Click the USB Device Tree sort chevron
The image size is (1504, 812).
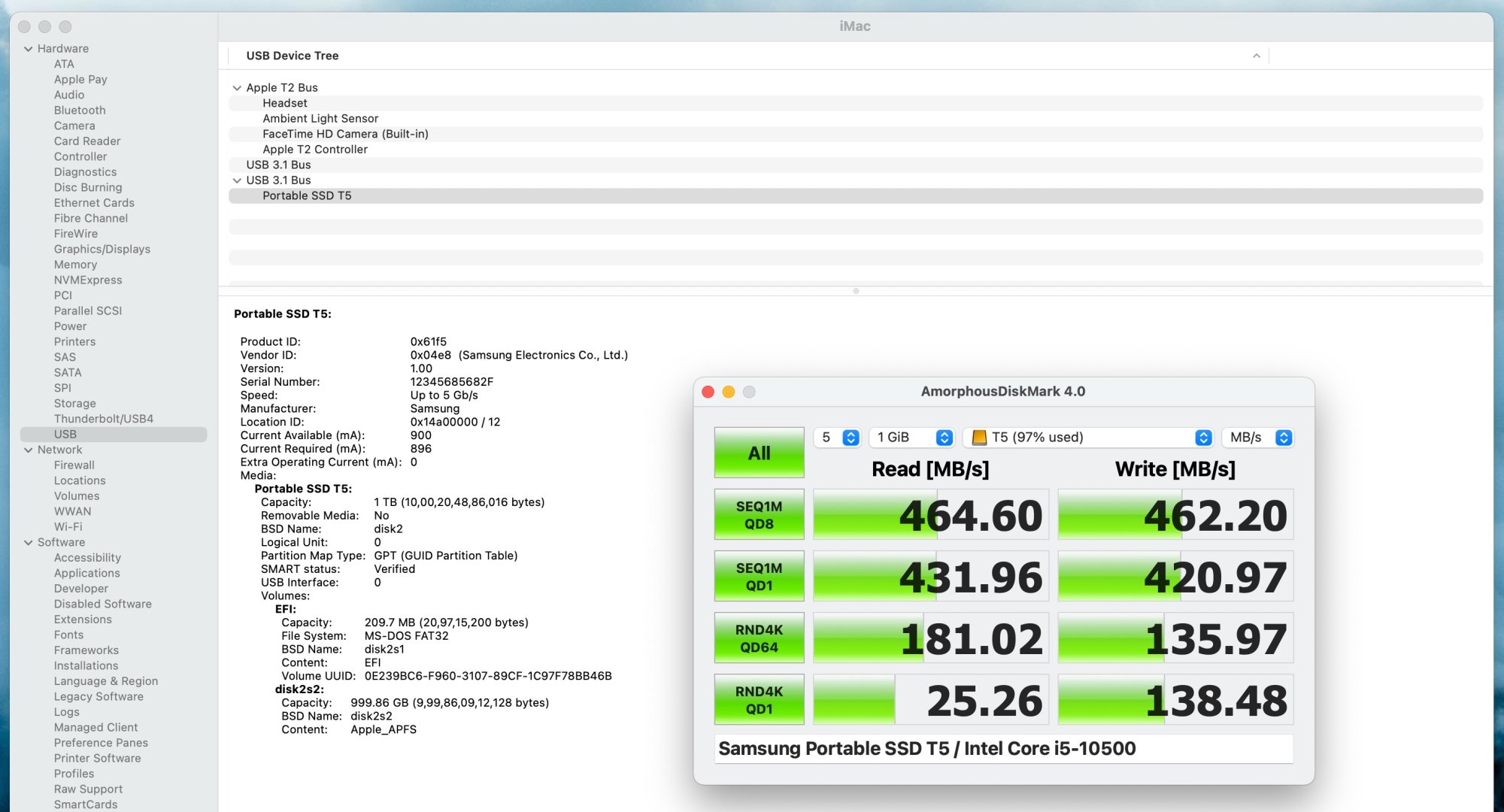click(x=1256, y=56)
